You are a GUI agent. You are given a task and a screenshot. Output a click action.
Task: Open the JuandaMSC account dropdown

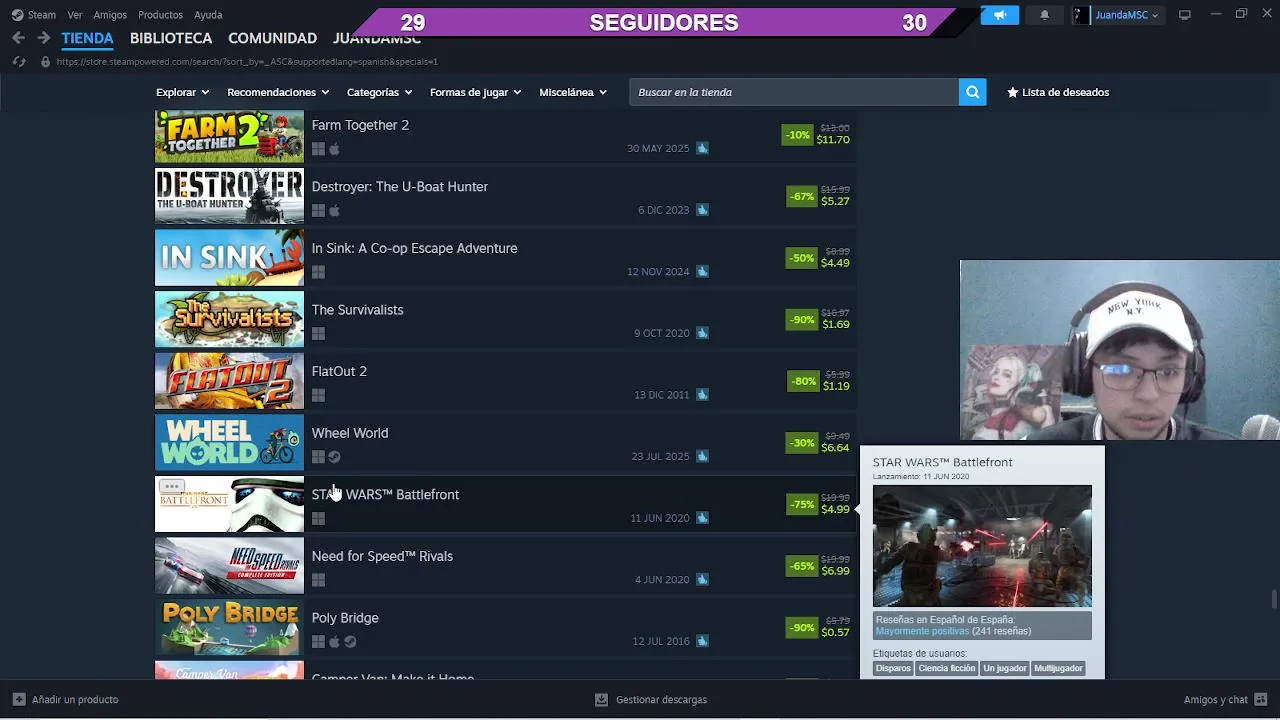click(x=1116, y=15)
